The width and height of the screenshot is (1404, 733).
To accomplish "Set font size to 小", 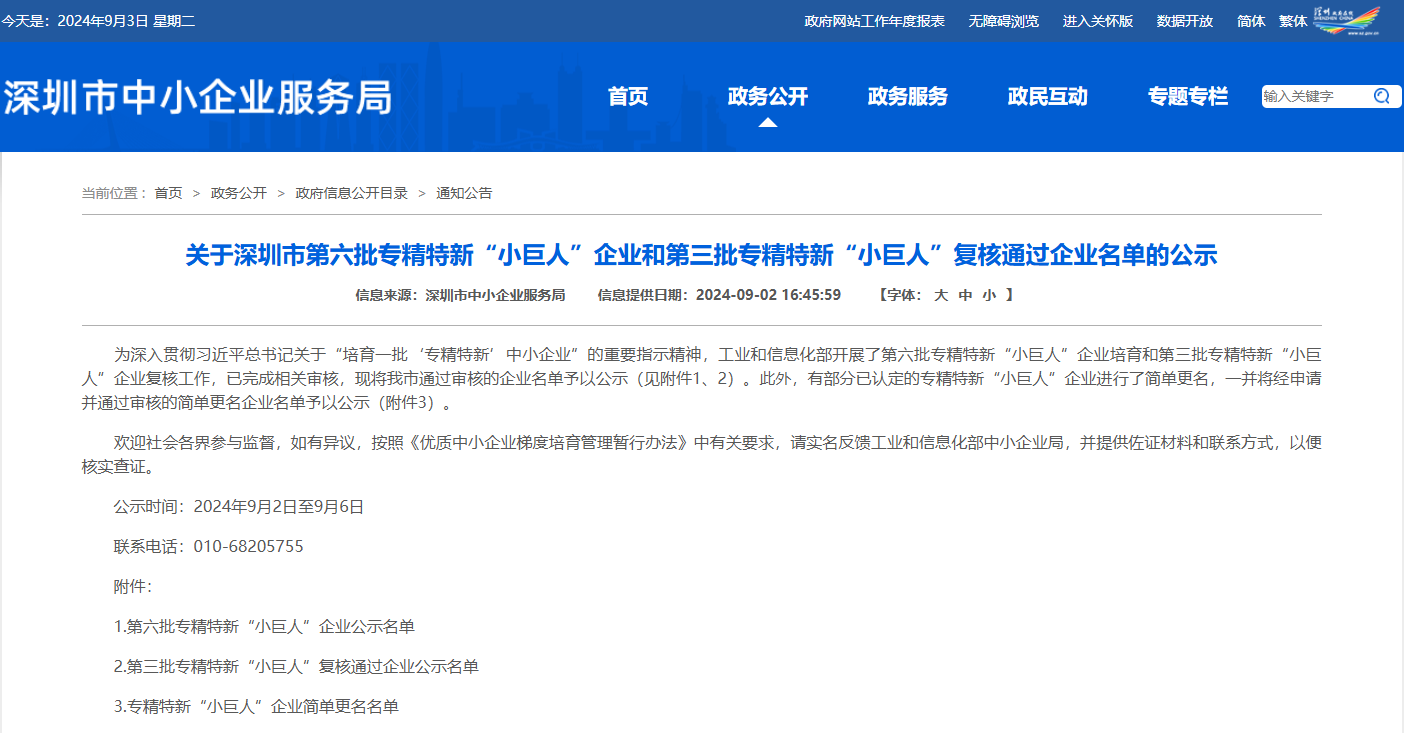I will [x=989, y=295].
